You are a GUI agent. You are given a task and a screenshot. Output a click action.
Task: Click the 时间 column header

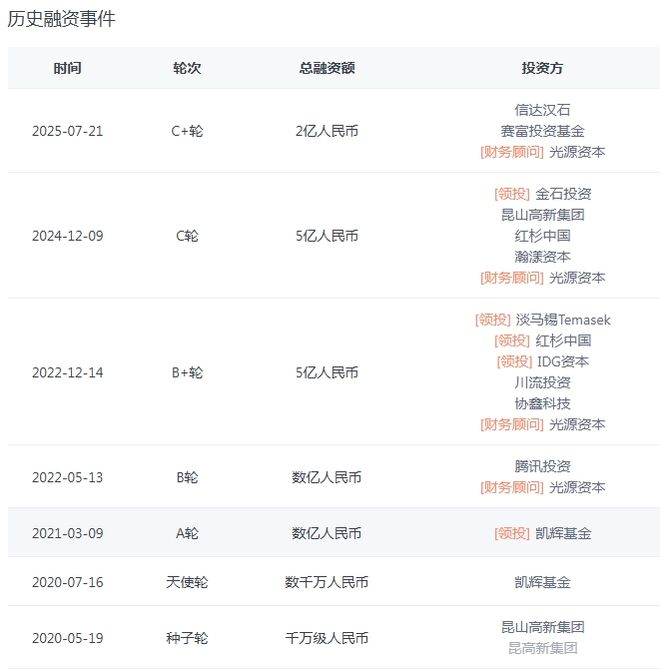(x=68, y=68)
